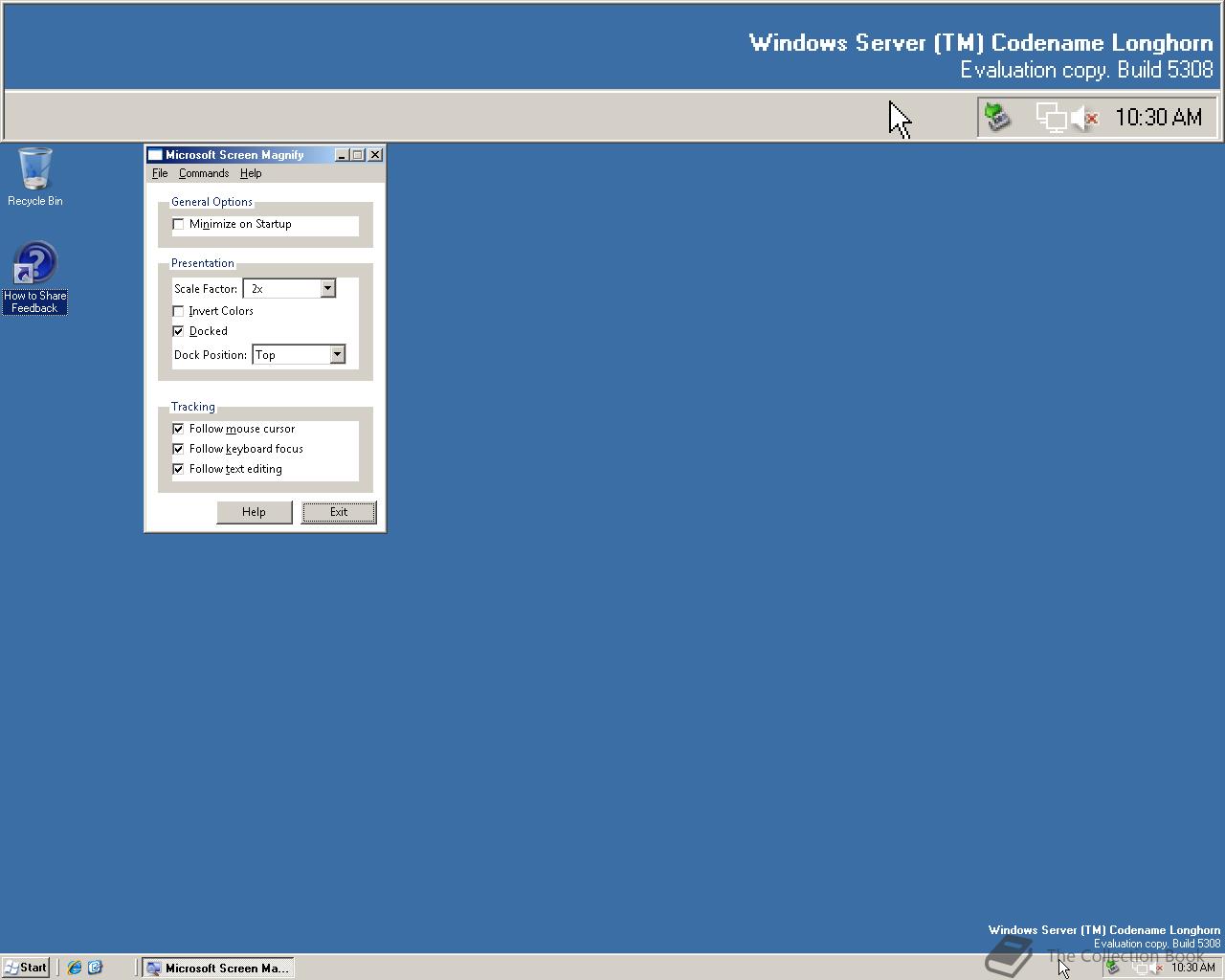The height and width of the screenshot is (980, 1225).
Task: Uncheck the Docked checkbox
Action: [x=178, y=331]
